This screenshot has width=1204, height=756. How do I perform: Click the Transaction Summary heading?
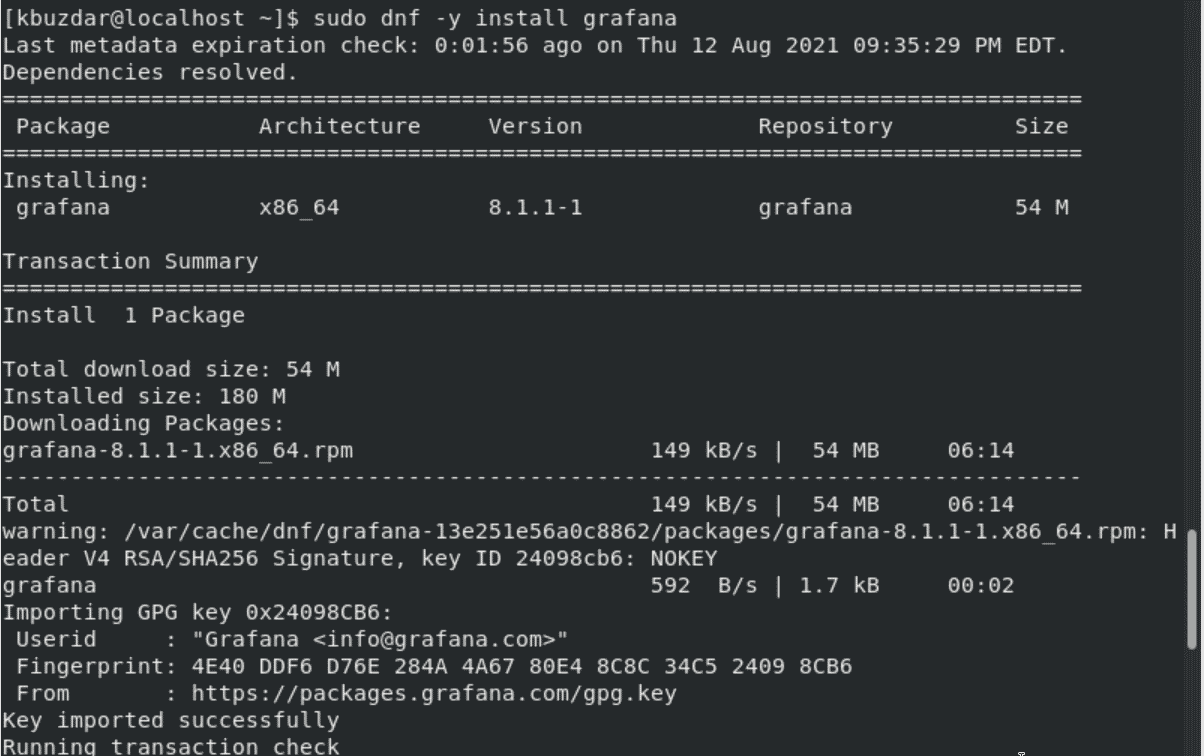(130, 262)
